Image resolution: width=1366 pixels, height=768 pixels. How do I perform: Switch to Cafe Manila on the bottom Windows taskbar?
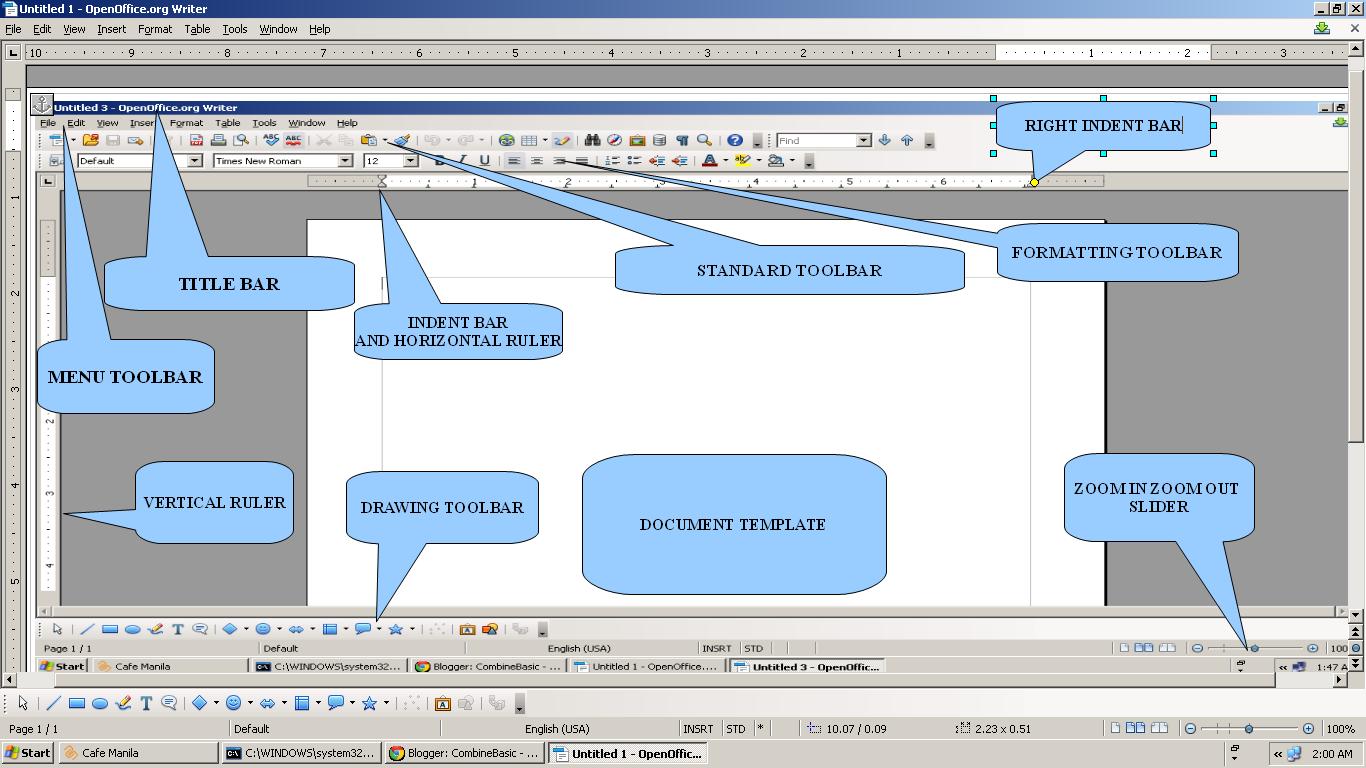pos(138,753)
